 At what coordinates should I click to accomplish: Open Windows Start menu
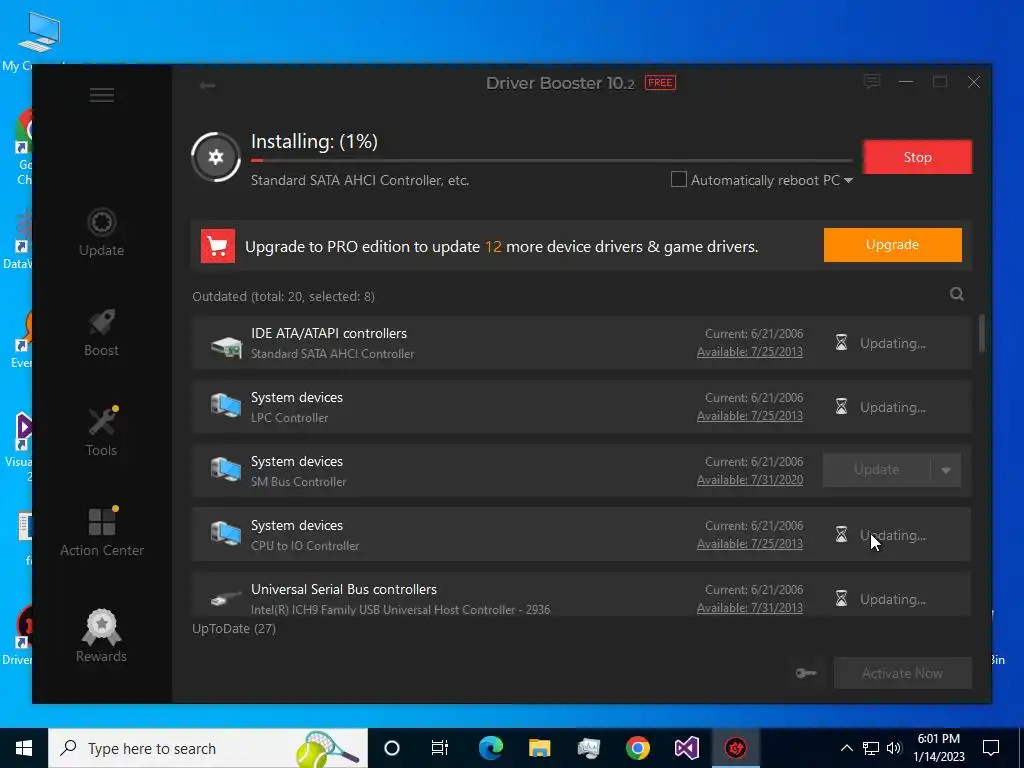click(24, 748)
